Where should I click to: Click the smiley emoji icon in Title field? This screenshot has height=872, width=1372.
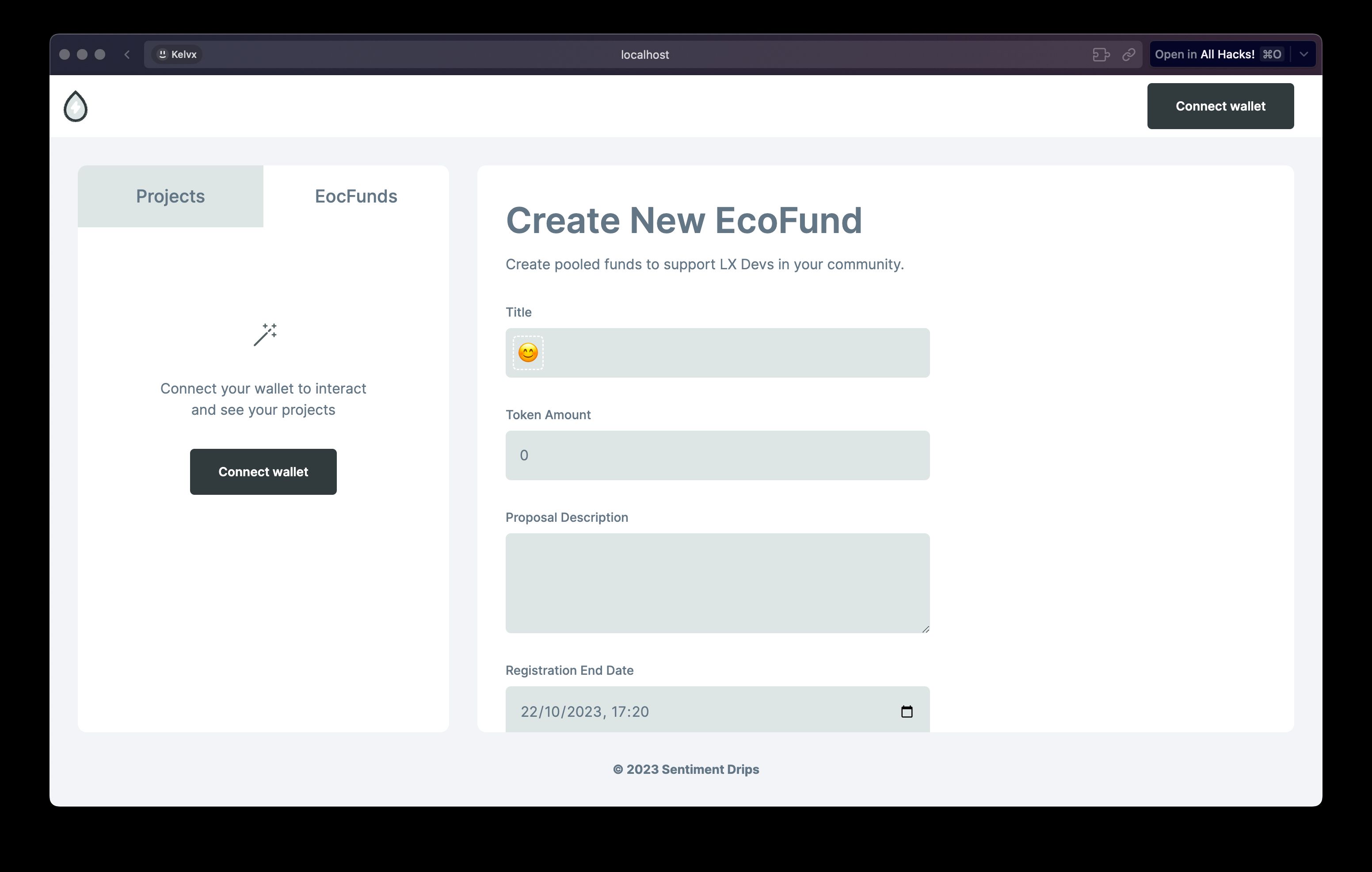pyautogui.click(x=528, y=352)
